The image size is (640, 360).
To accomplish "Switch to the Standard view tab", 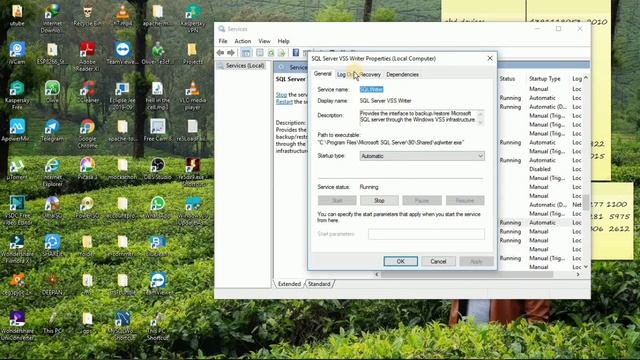I will click(x=319, y=284).
